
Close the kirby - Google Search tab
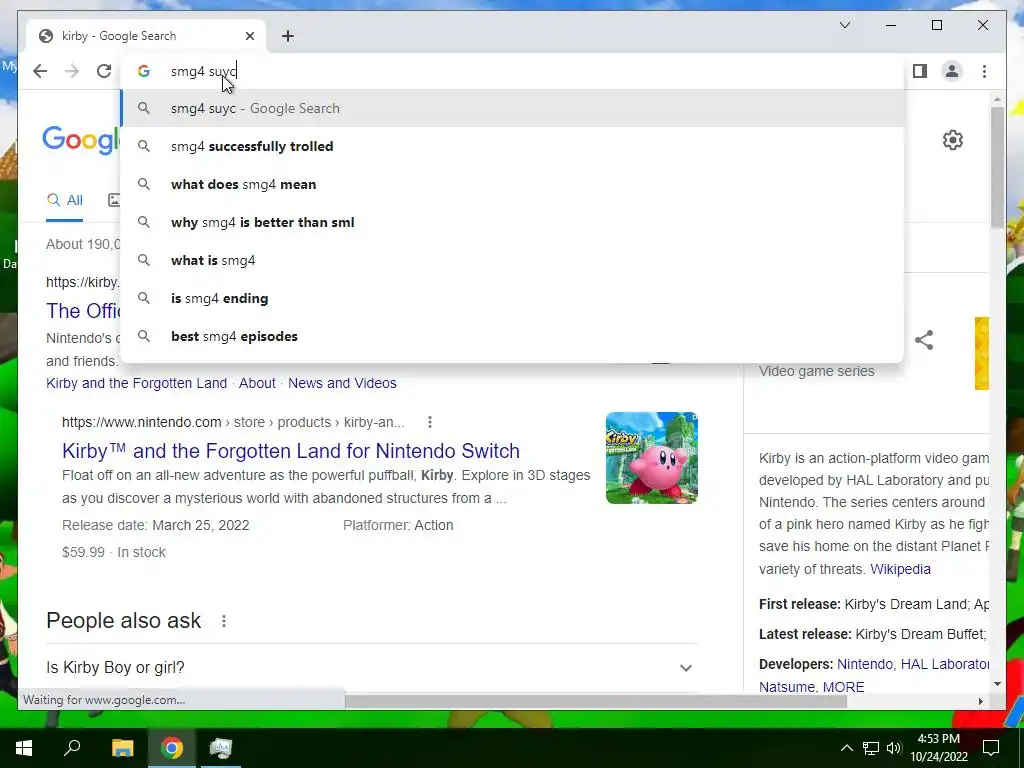[249, 36]
